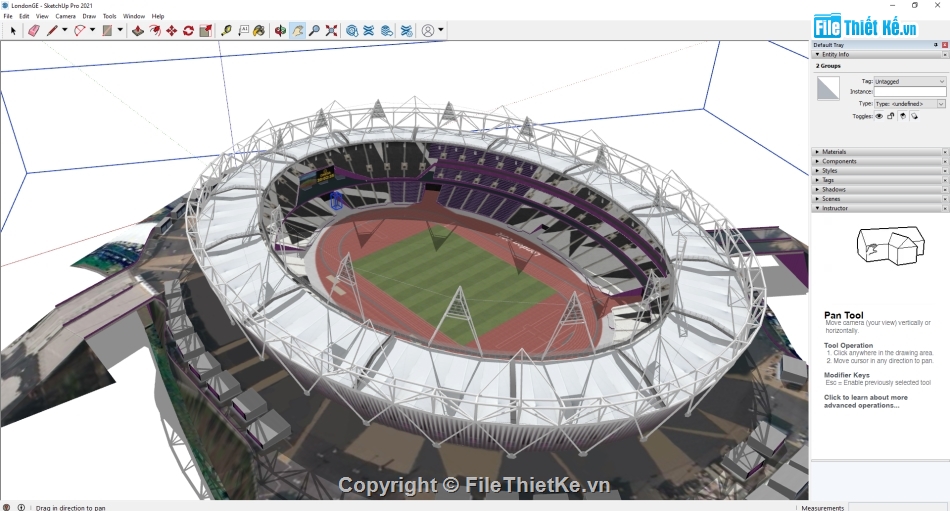Click the Send to LayOut icon

[387, 30]
